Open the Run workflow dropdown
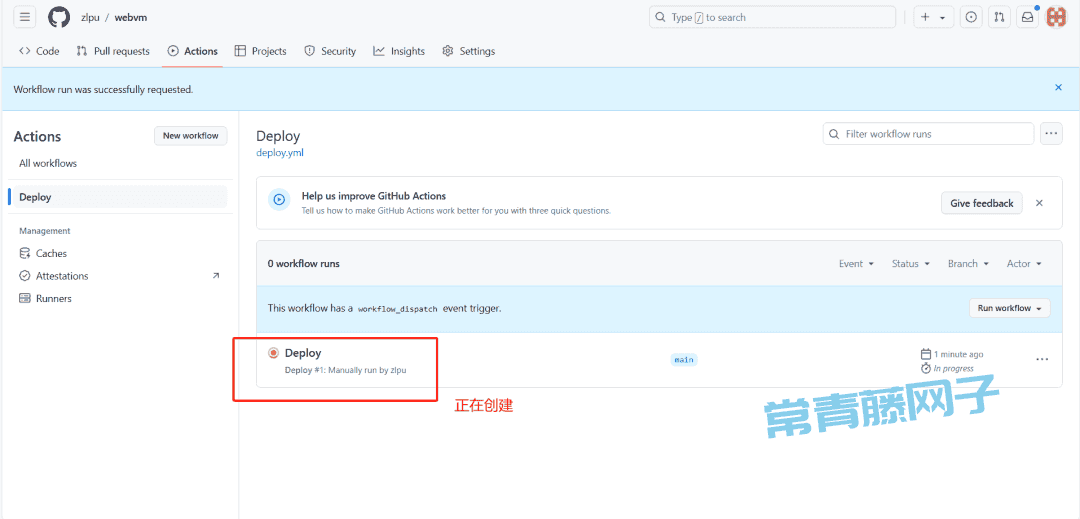Screen dimensions: 1080x519 1010,308
